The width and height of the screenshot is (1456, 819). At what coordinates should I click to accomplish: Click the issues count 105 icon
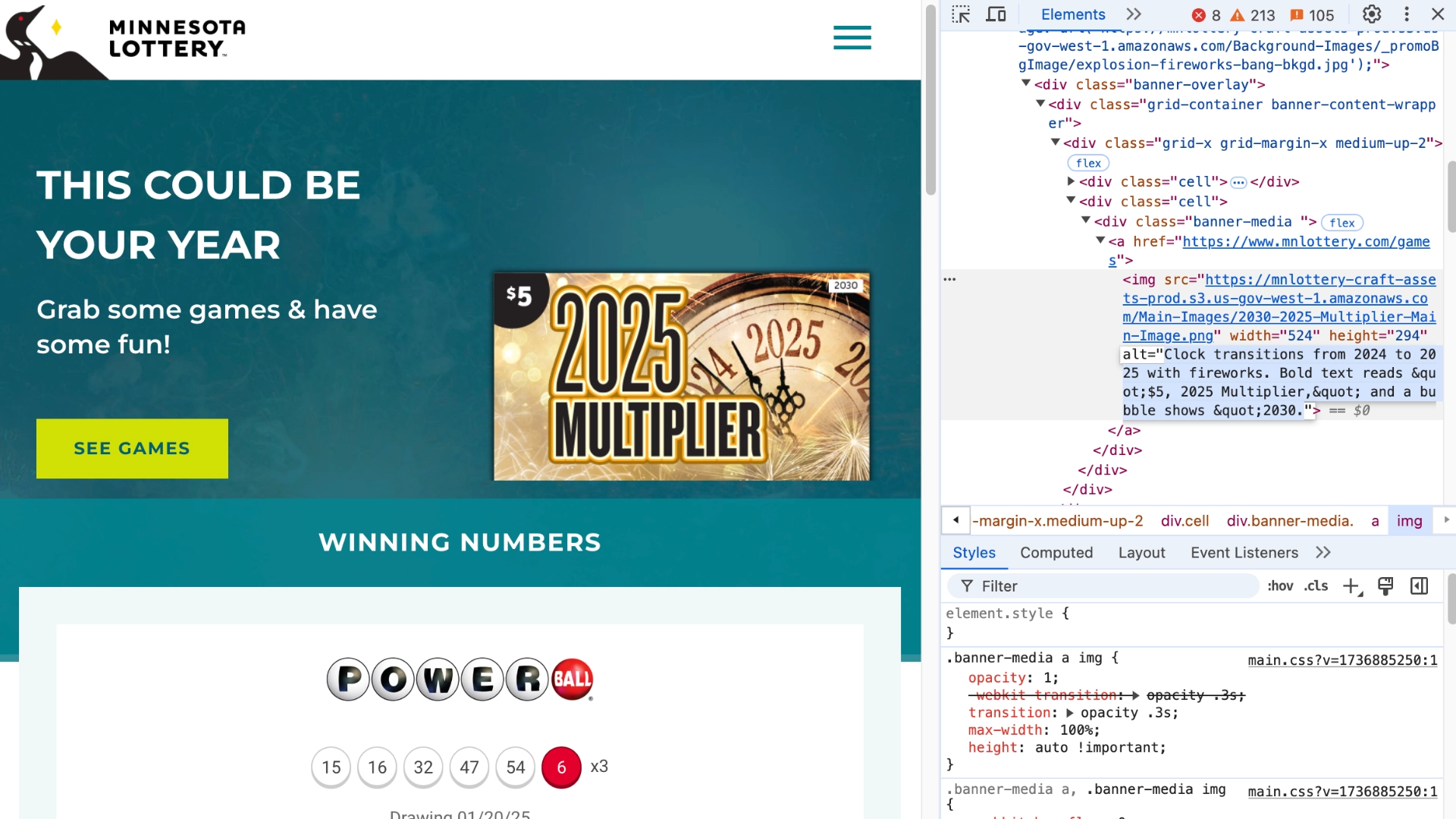tap(1312, 15)
